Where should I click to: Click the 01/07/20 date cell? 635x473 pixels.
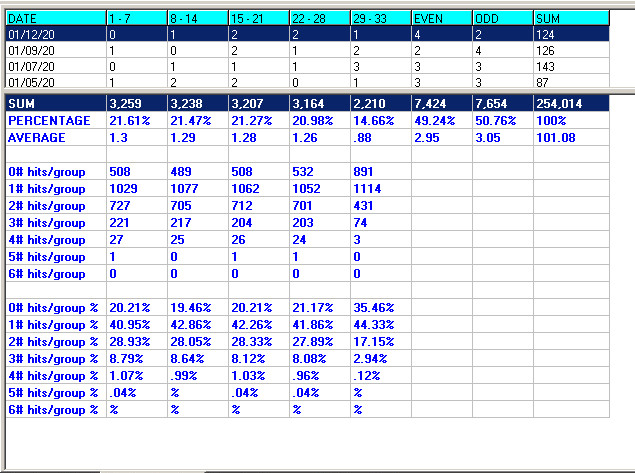(55, 66)
